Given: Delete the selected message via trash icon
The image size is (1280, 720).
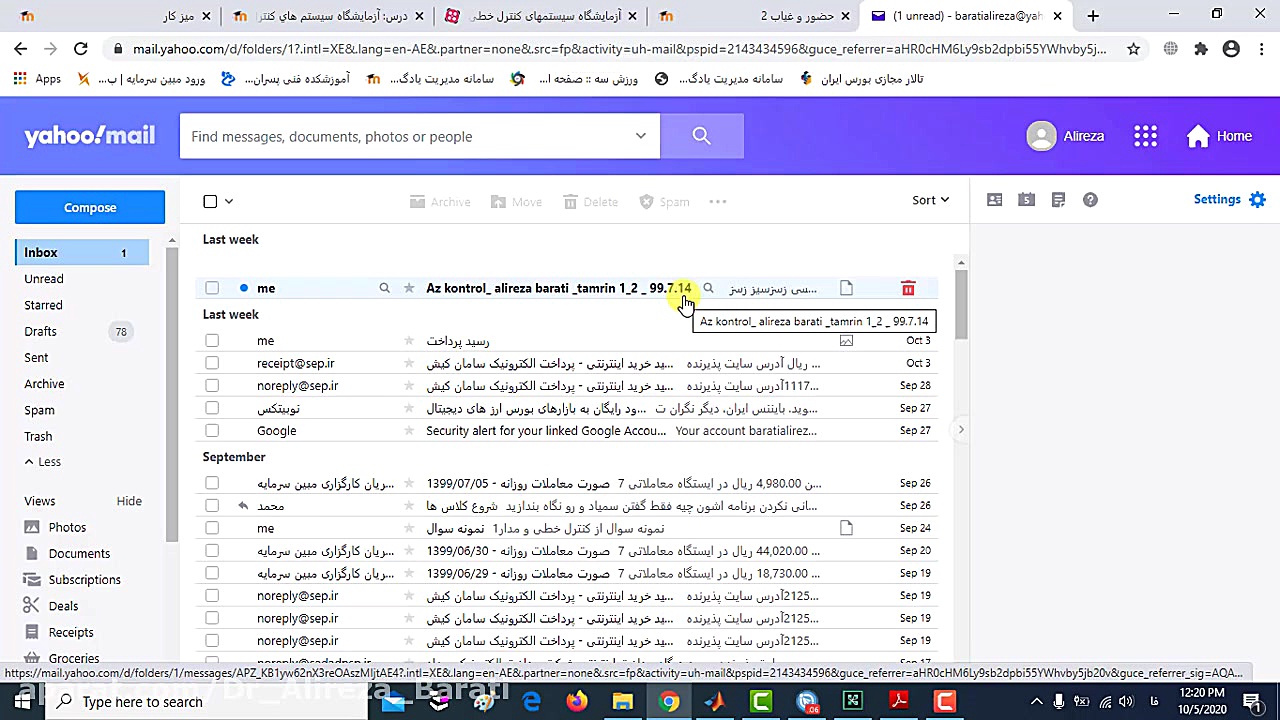Looking at the screenshot, I should click(x=907, y=288).
